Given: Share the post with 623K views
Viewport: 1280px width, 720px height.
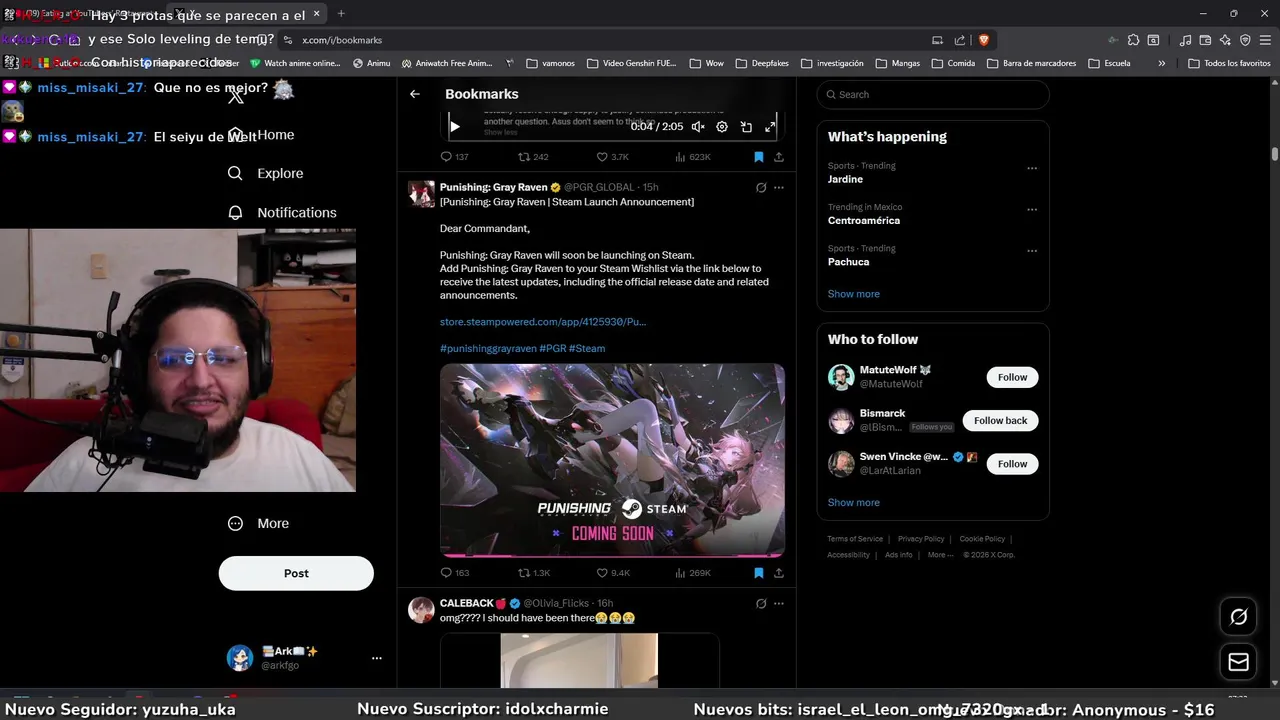Looking at the screenshot, I should coord(779,157).
